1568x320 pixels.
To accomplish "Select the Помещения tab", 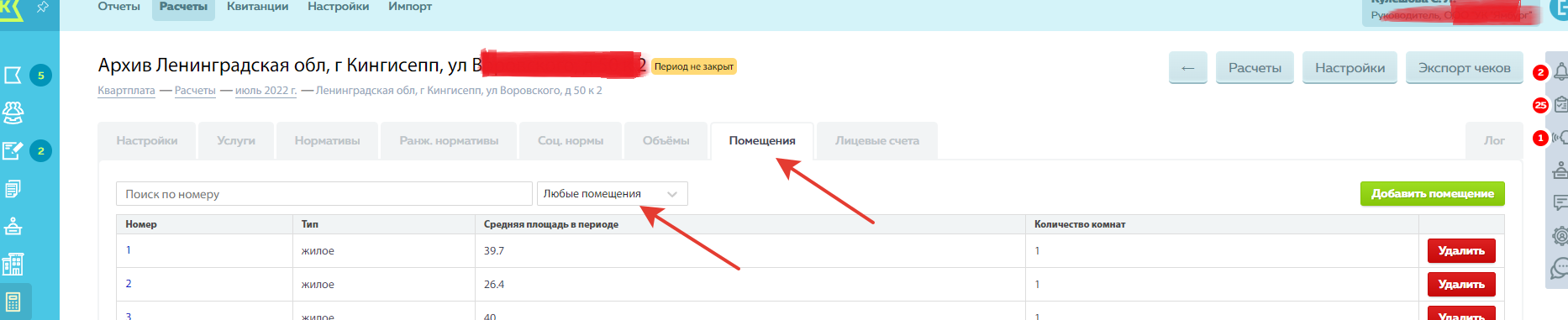I will [x=762, y=141].
